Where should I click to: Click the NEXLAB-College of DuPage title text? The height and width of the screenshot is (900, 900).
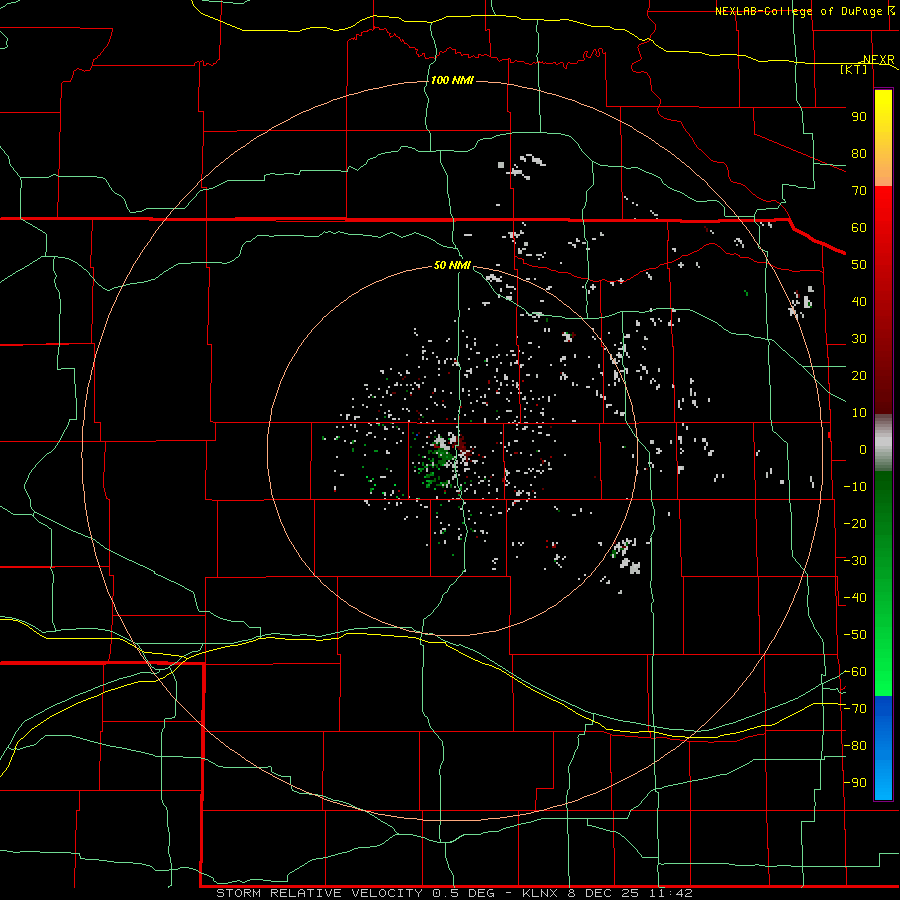(x=798, y=11)
